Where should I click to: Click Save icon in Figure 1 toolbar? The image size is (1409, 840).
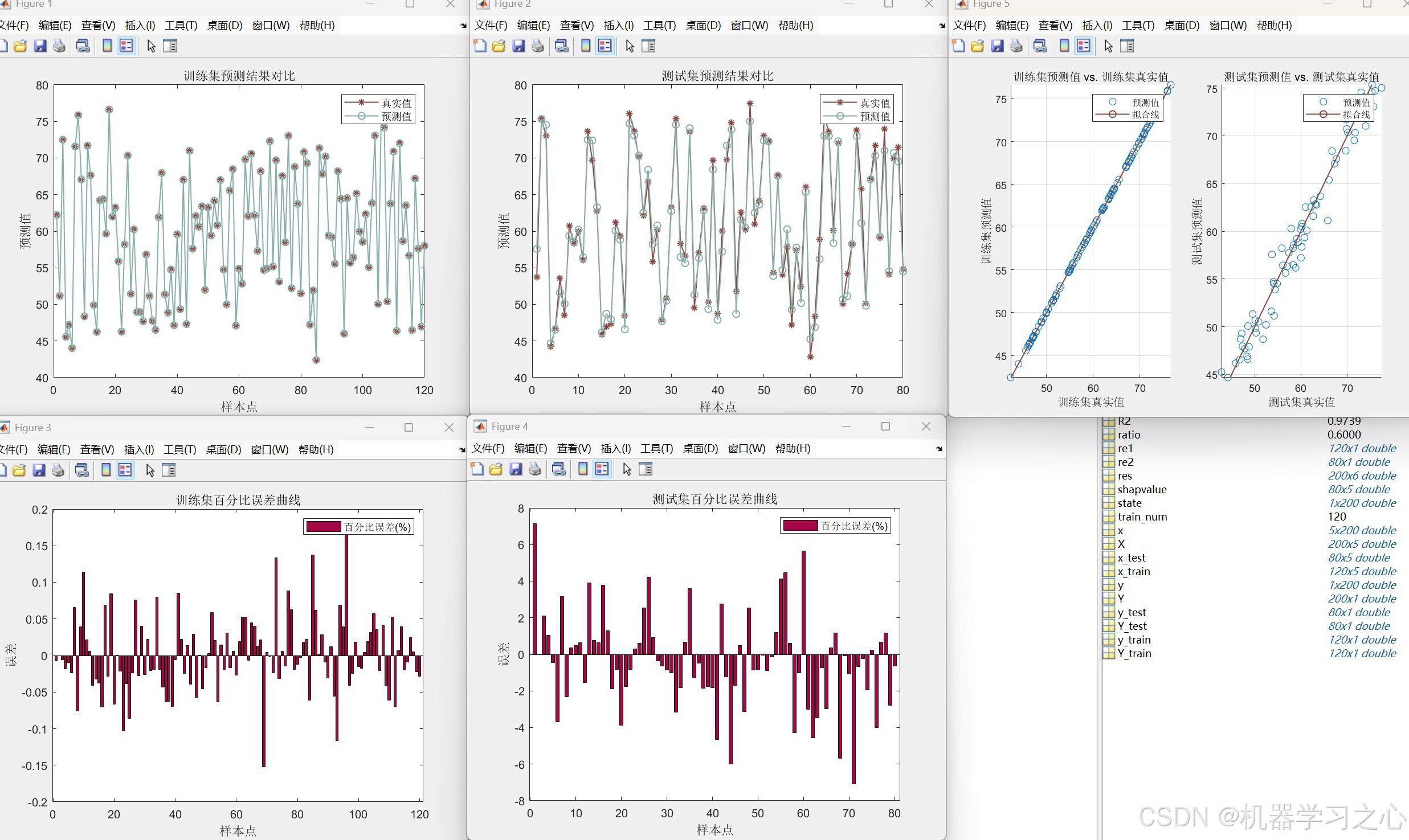40,46
